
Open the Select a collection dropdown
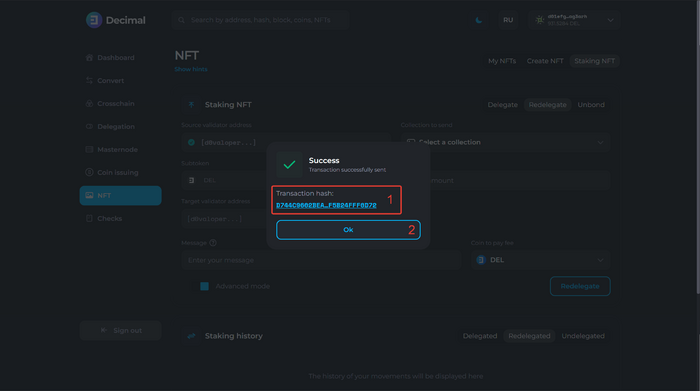click(x=505, y=142)
